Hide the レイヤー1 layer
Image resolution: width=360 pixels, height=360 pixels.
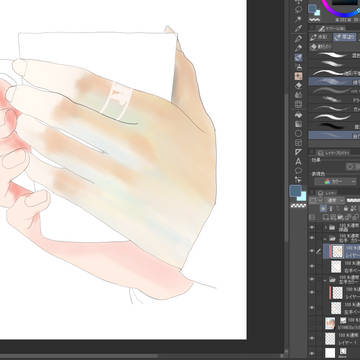point(312,338)
